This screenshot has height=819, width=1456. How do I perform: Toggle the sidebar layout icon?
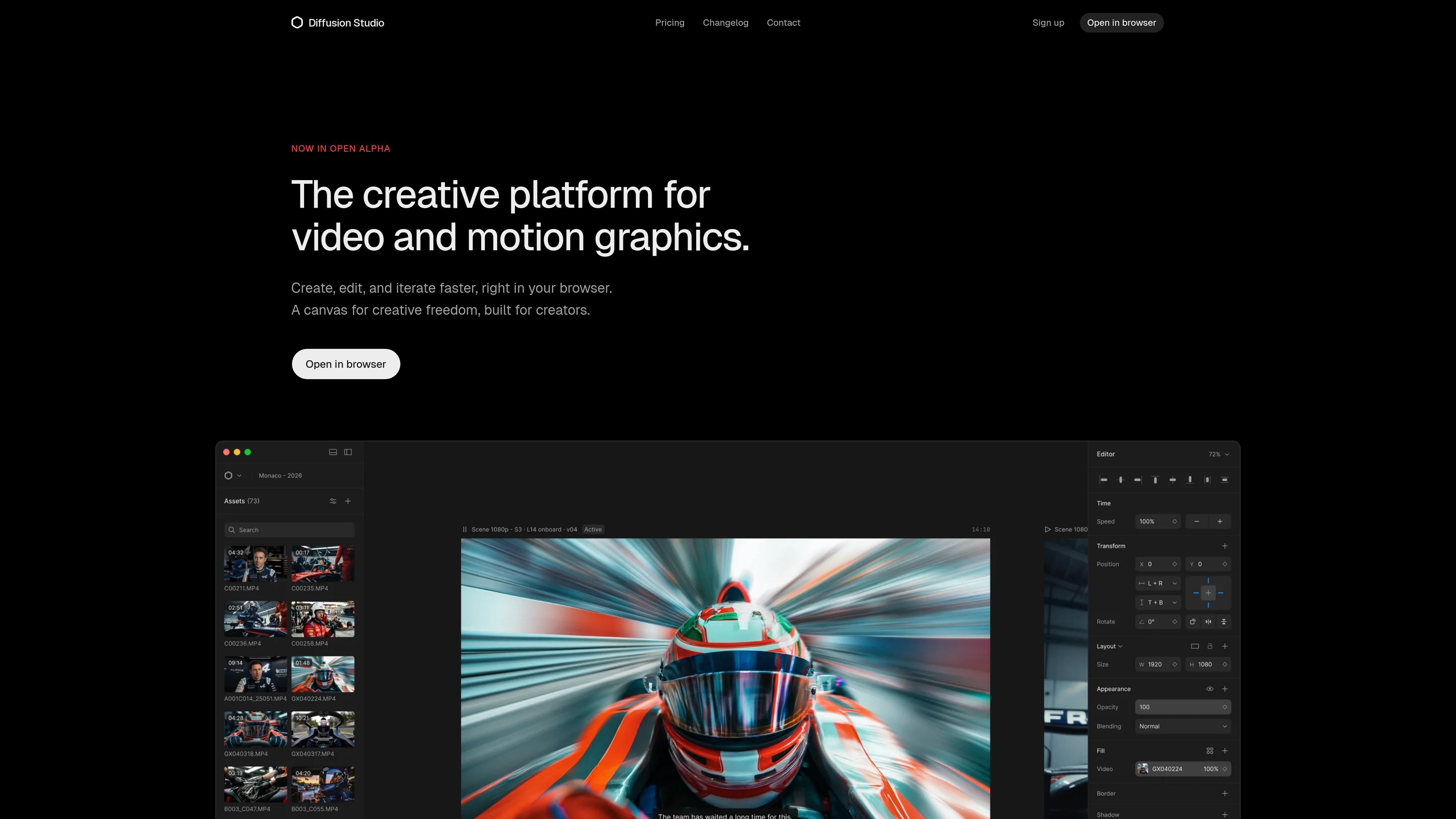click(x=348, y=452)
